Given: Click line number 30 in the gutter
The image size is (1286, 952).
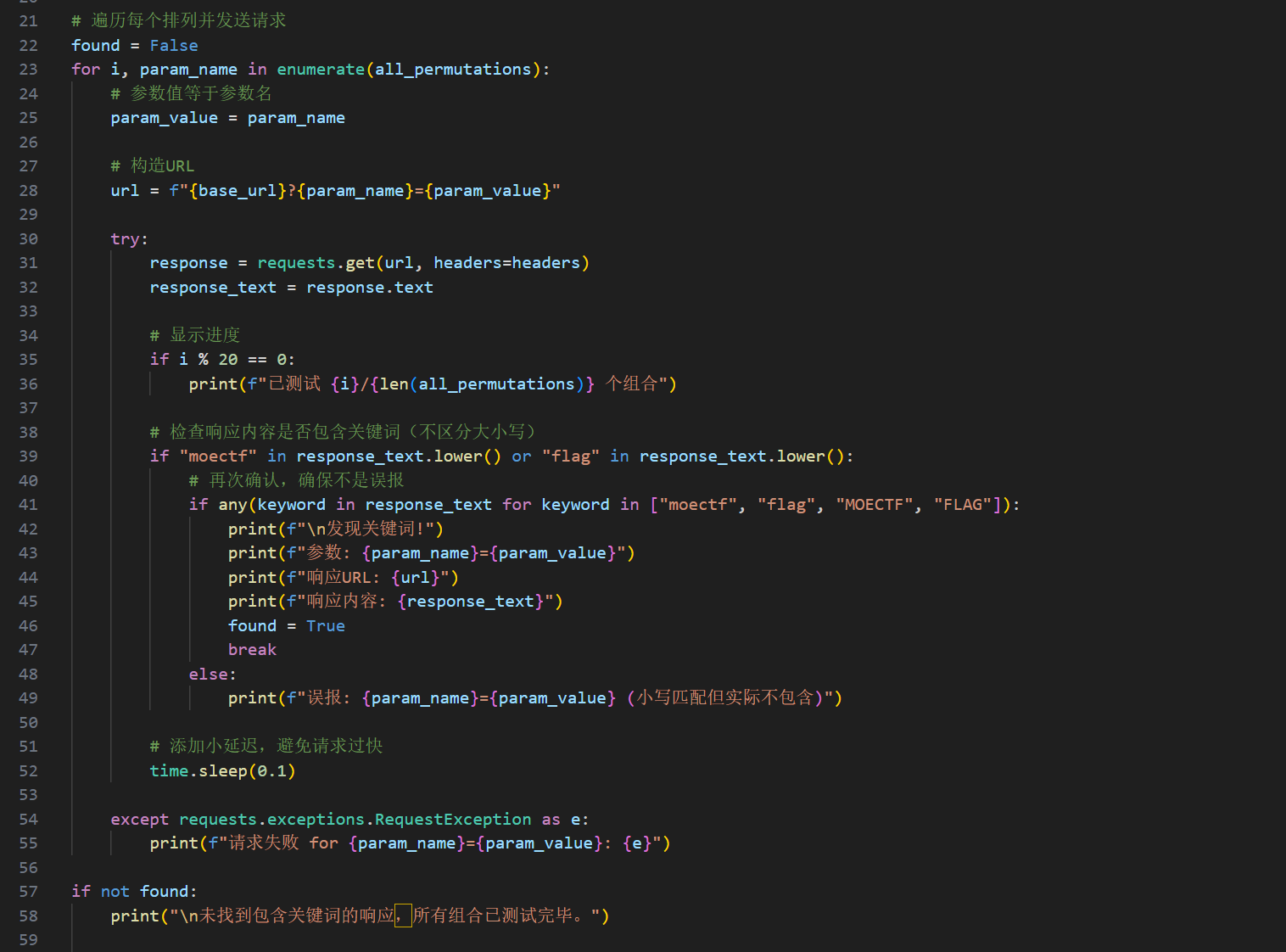Looking at the screenshot, I should (x=28, y=239).
